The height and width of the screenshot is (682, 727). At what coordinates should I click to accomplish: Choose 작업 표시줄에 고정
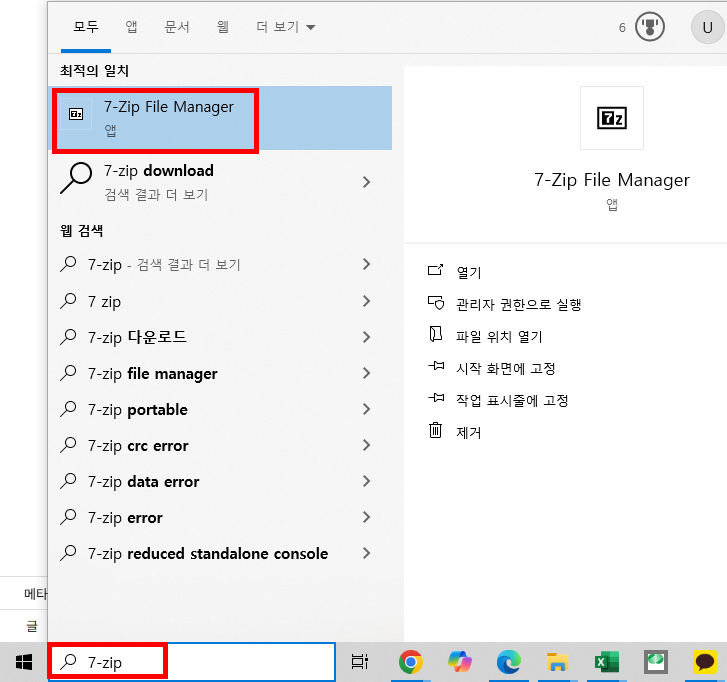(512, 400)
